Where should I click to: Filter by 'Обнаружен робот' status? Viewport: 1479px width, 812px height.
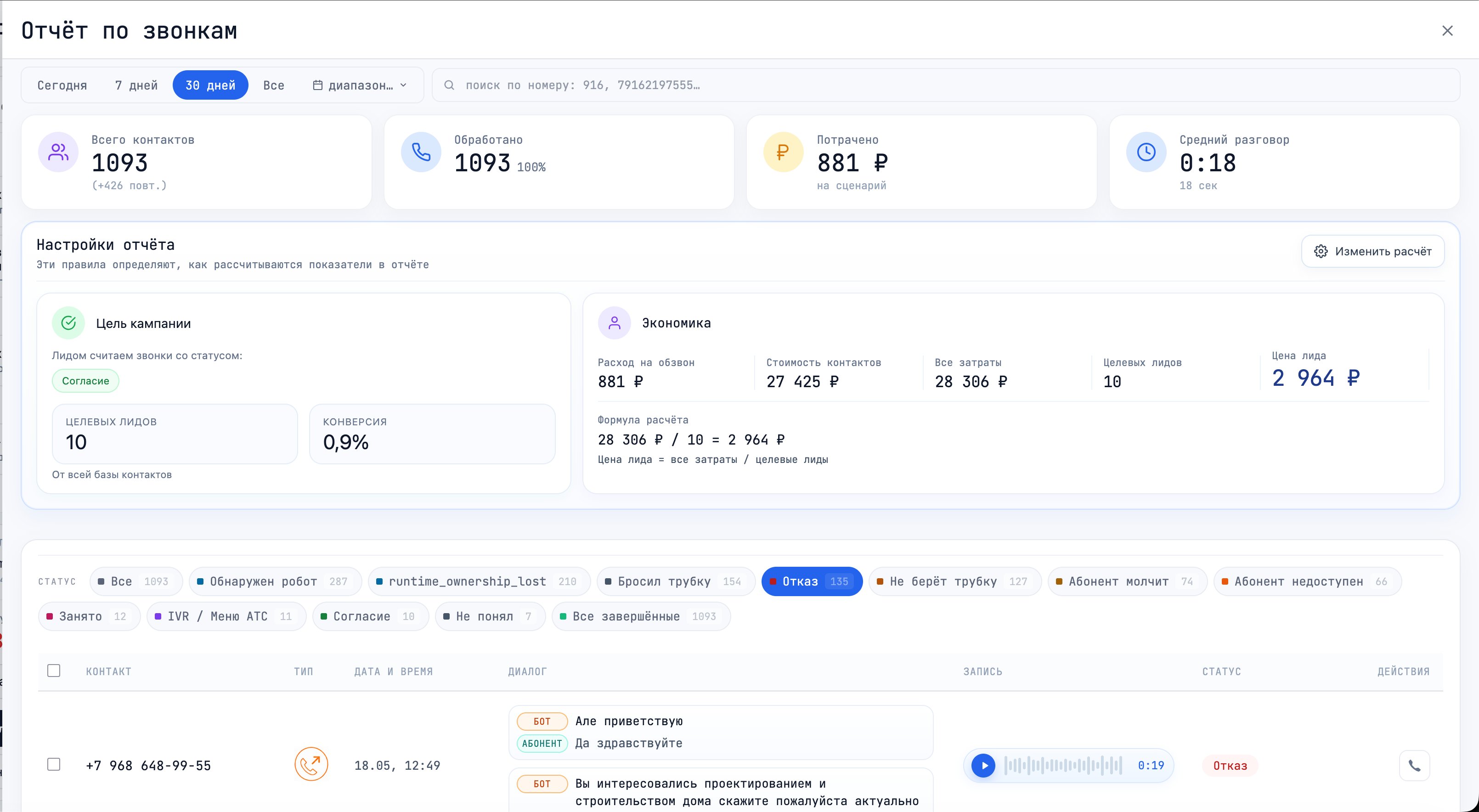tap(275, 581)
